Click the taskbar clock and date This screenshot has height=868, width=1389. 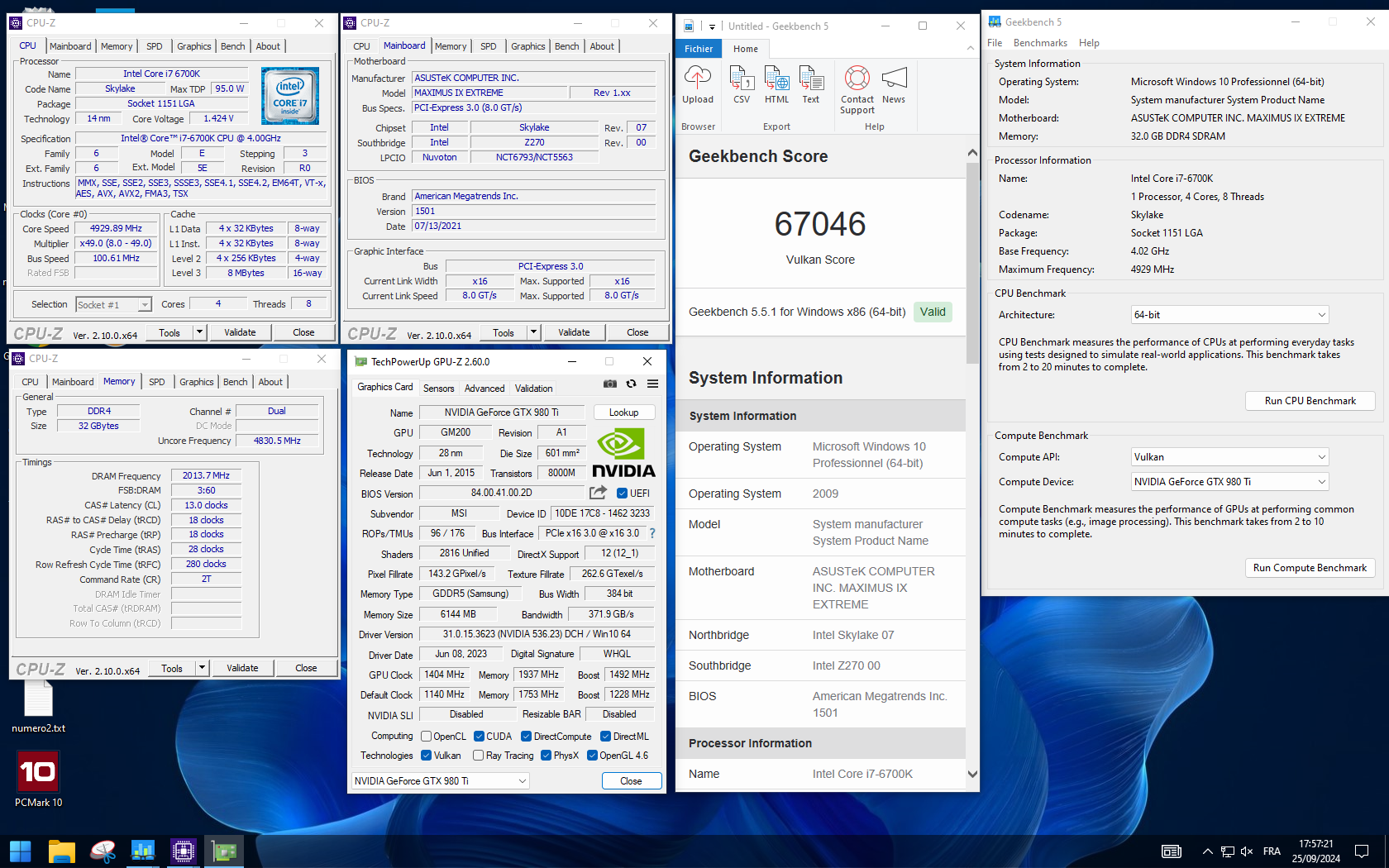[x=1315, y=851]
